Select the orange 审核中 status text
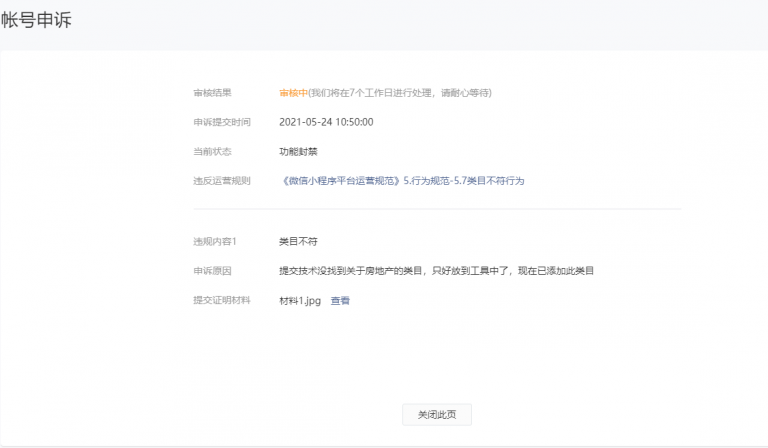 tap(293, 93)
